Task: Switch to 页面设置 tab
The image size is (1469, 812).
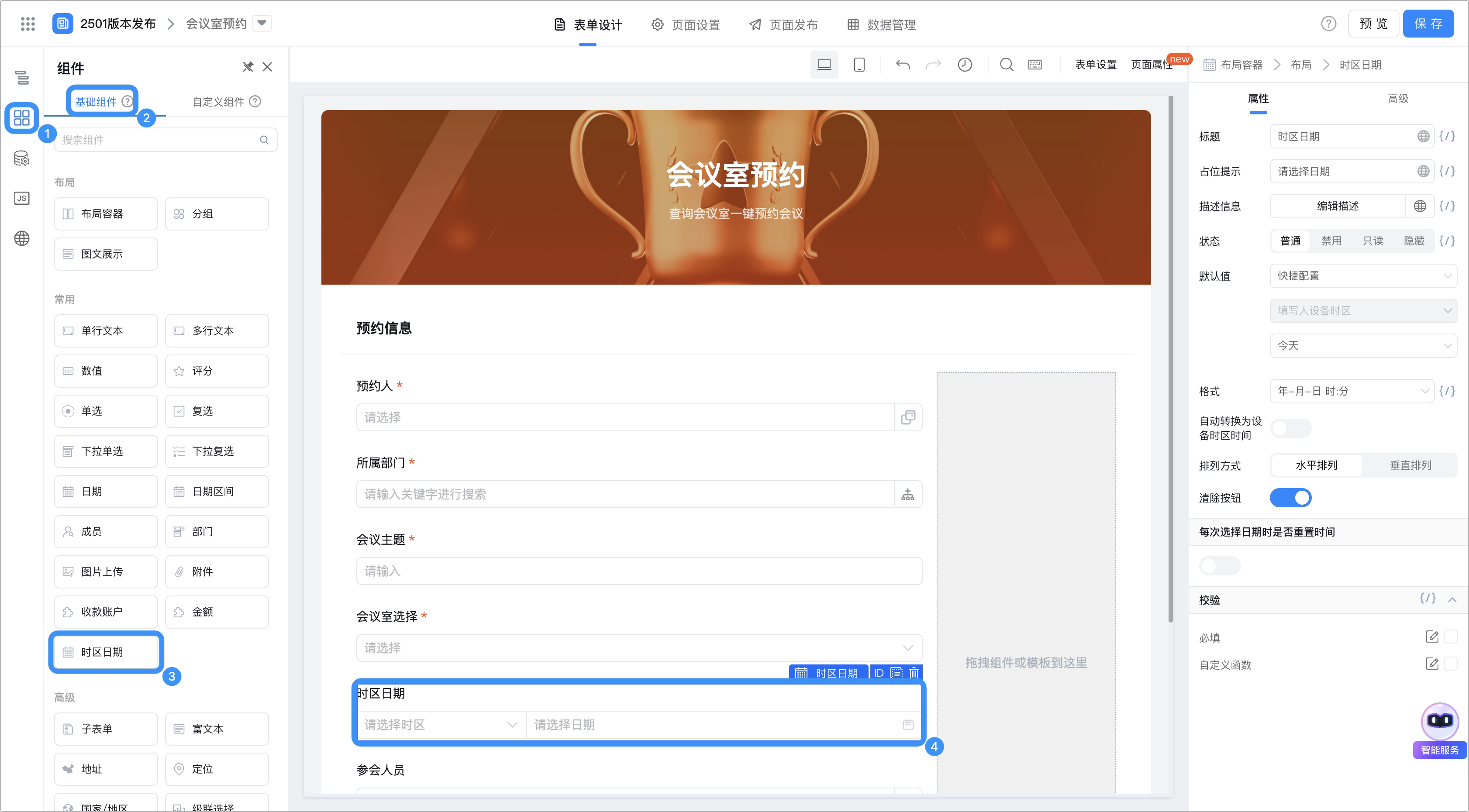Action: (686, 24)
